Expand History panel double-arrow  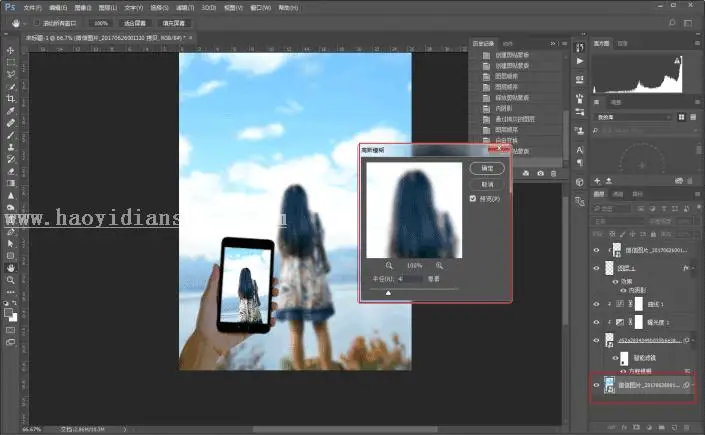pyautogui.click(x=553, y=43)
